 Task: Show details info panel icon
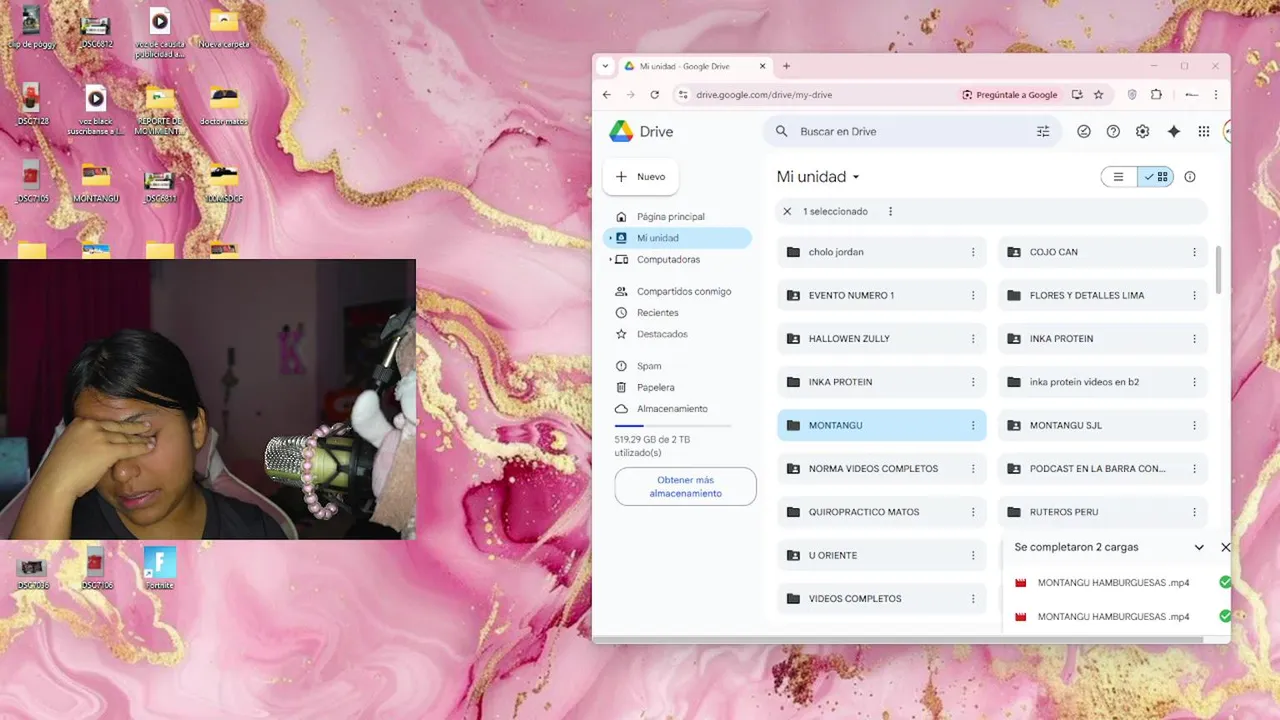tap(1190, 177)
